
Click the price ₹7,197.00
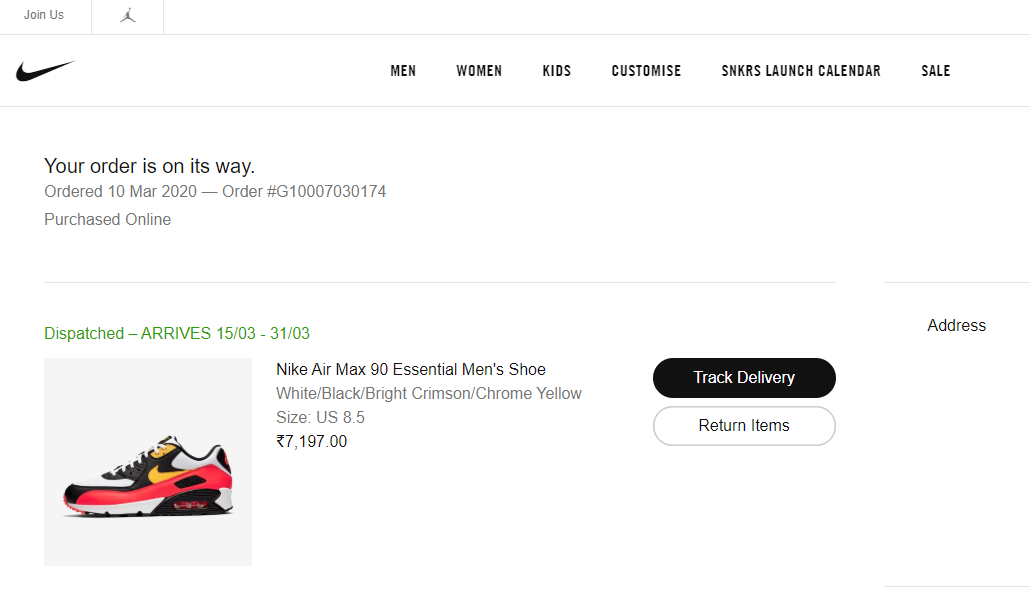click(x=311, y=442)
